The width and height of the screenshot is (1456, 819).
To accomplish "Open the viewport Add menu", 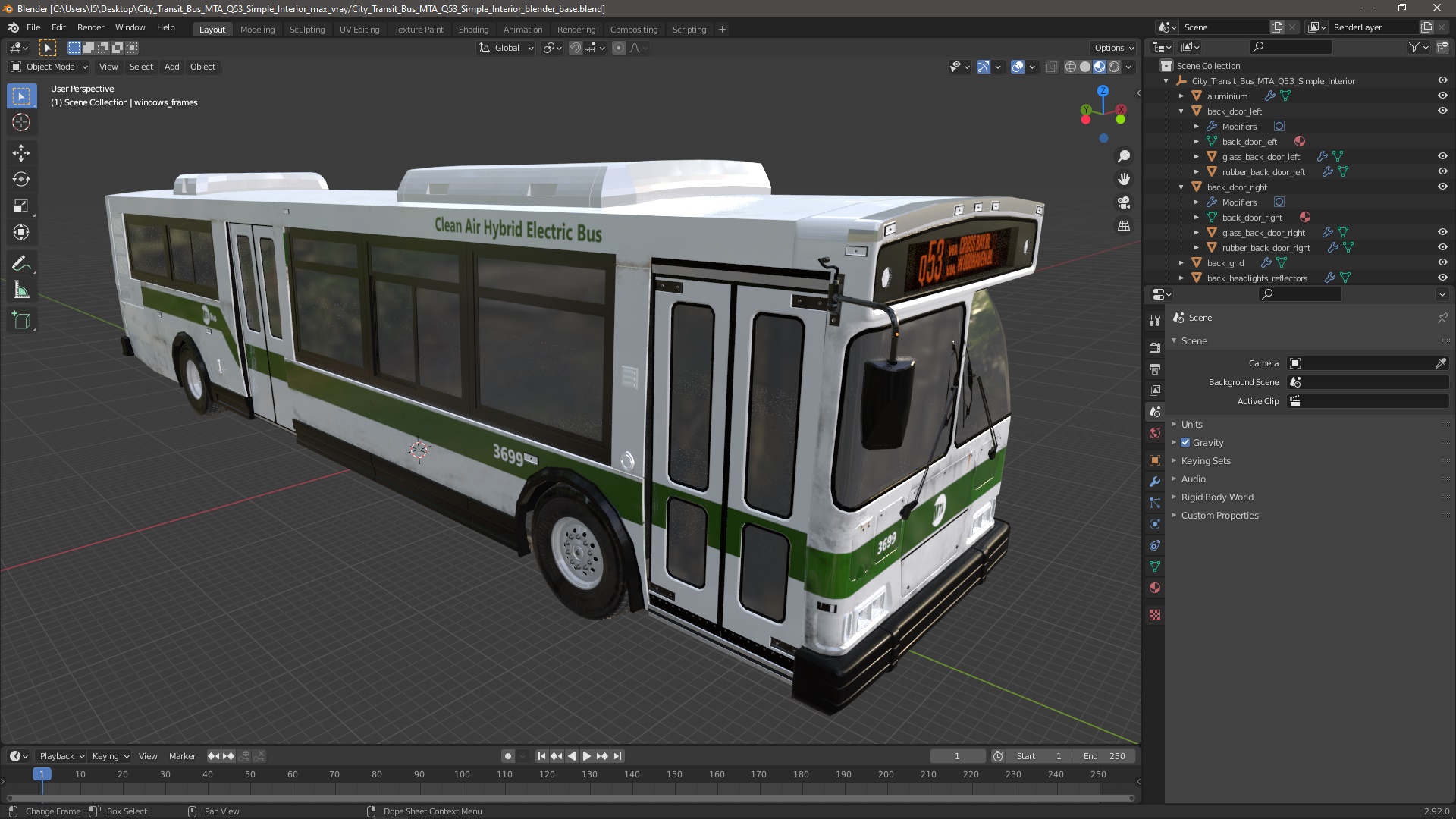I will [x=172, y=67].
